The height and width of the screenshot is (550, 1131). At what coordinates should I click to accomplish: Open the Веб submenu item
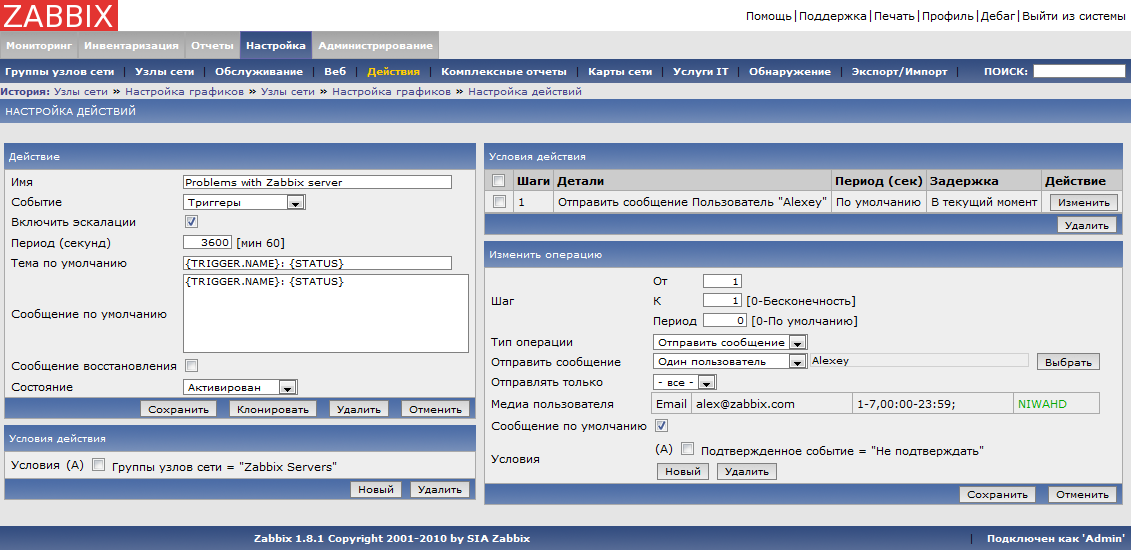tap(335, 72)
